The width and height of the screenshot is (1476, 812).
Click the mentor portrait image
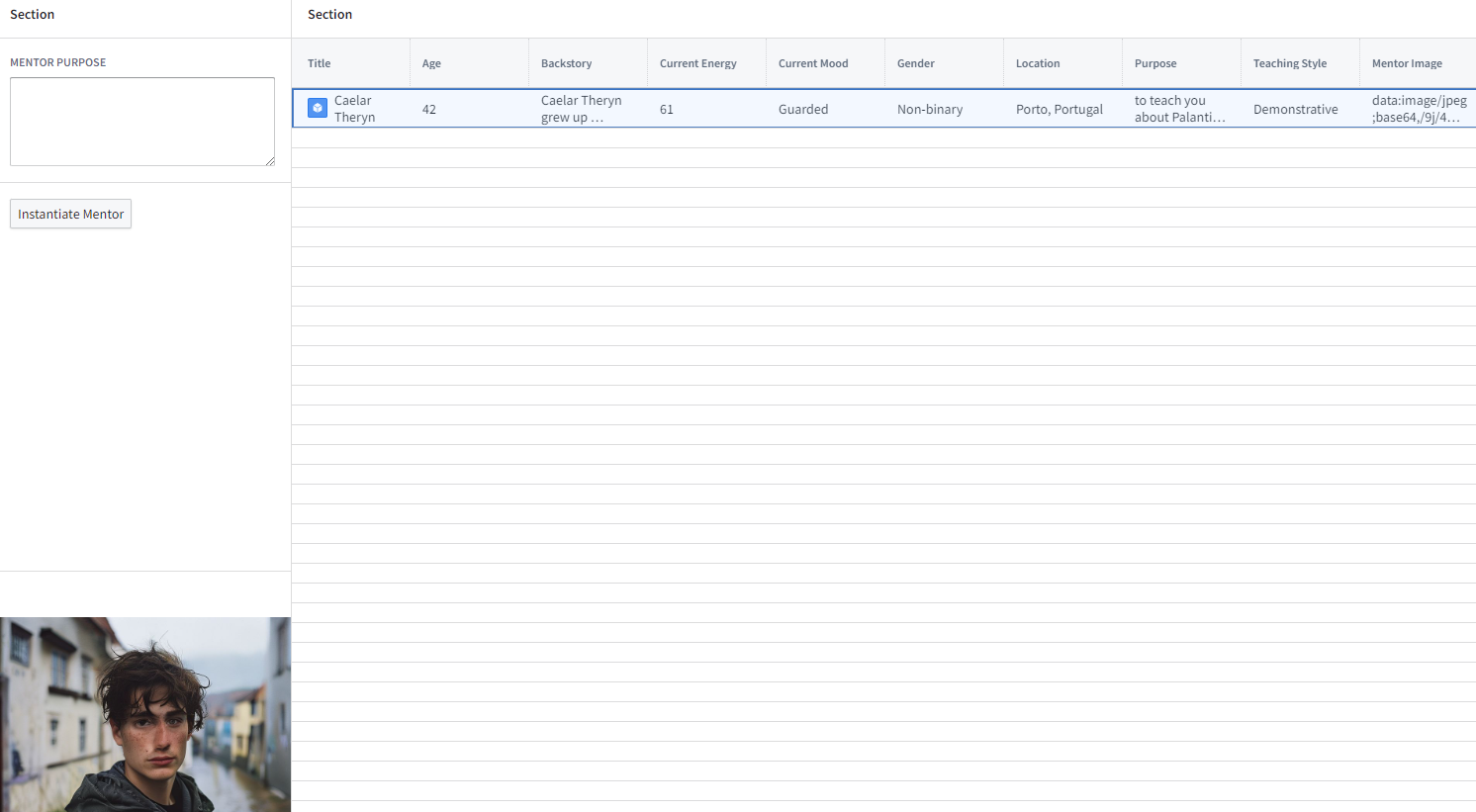point(145,714)
